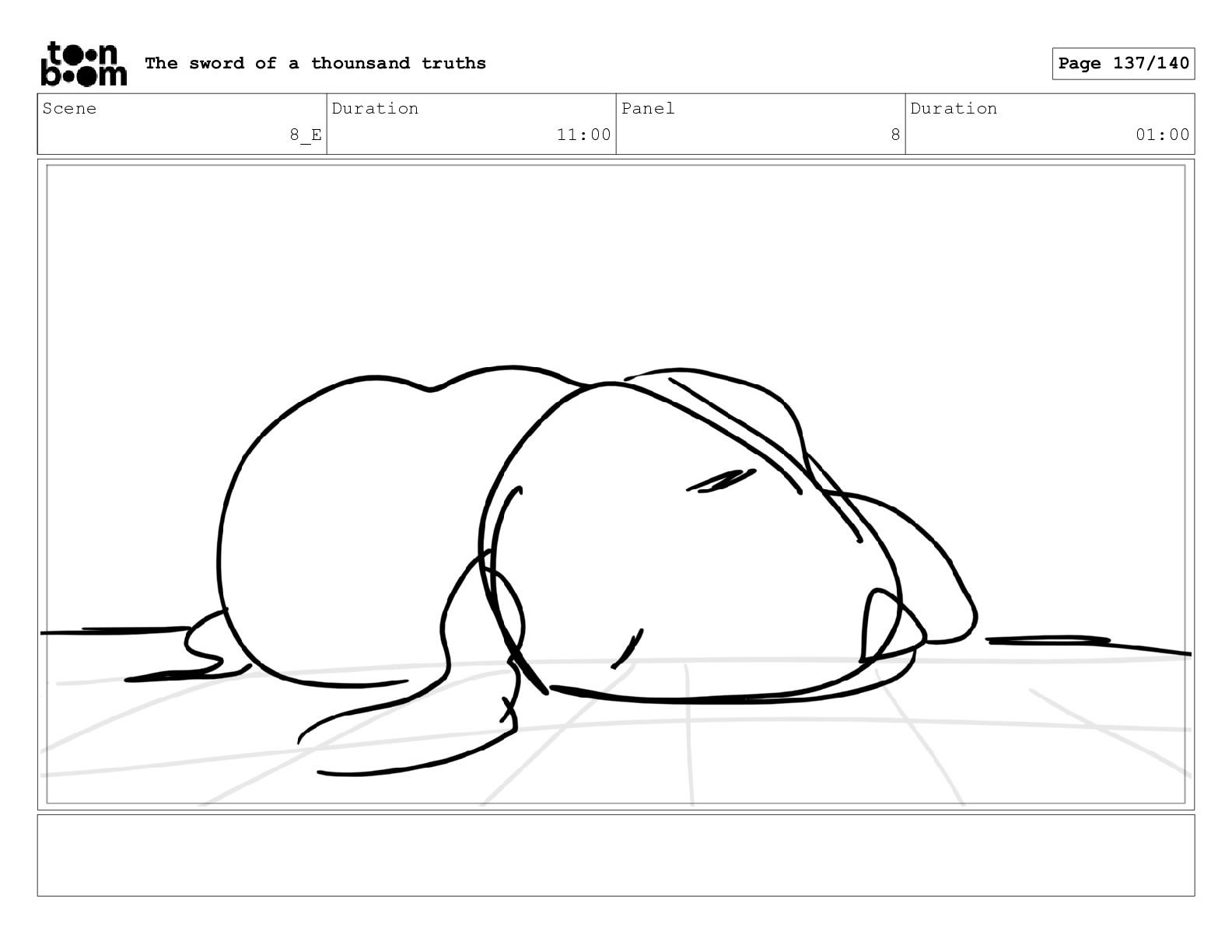Click the title 'The sword of a thounsand truths'

[315, 63]
